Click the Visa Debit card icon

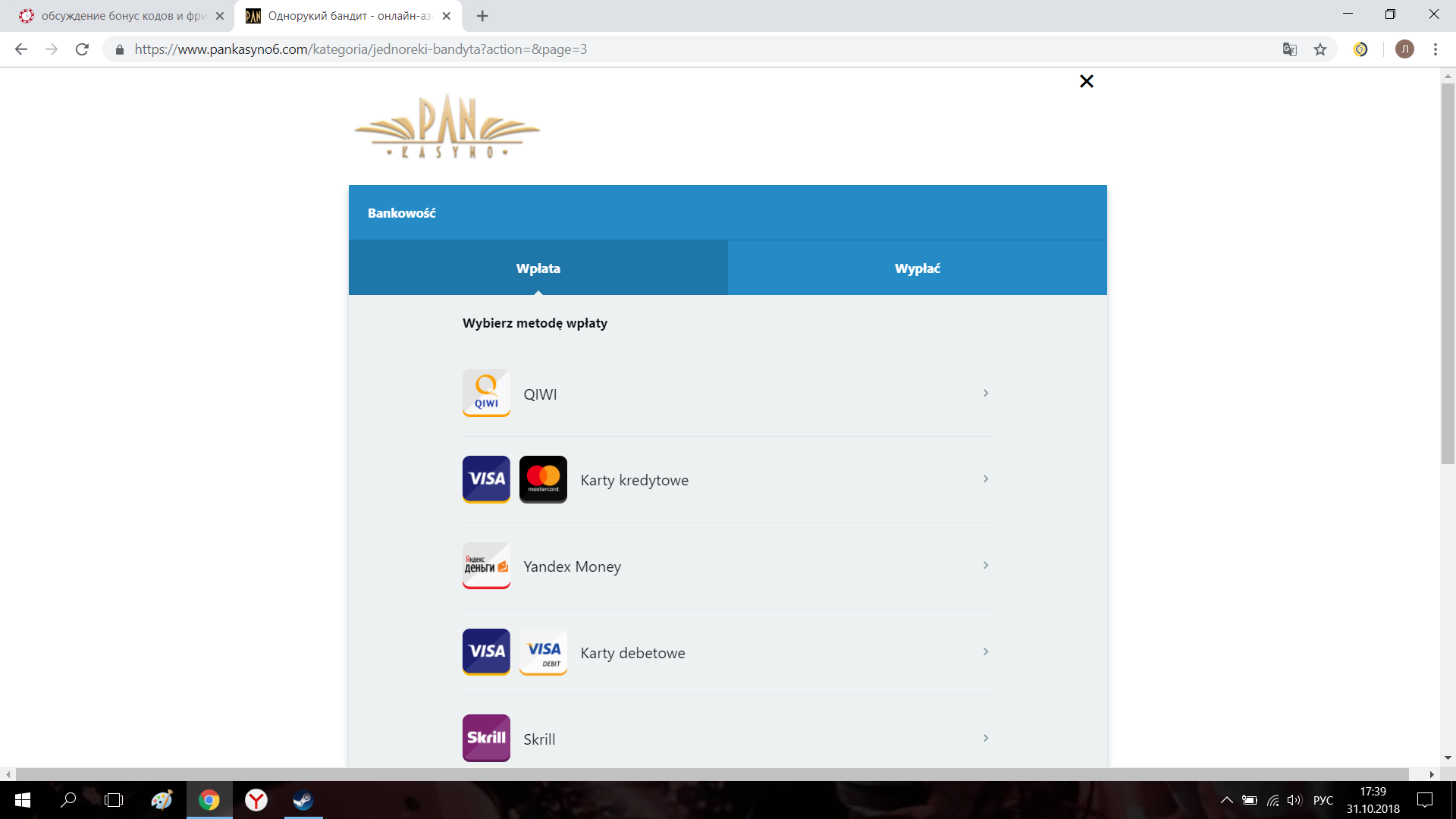point(543,651)
